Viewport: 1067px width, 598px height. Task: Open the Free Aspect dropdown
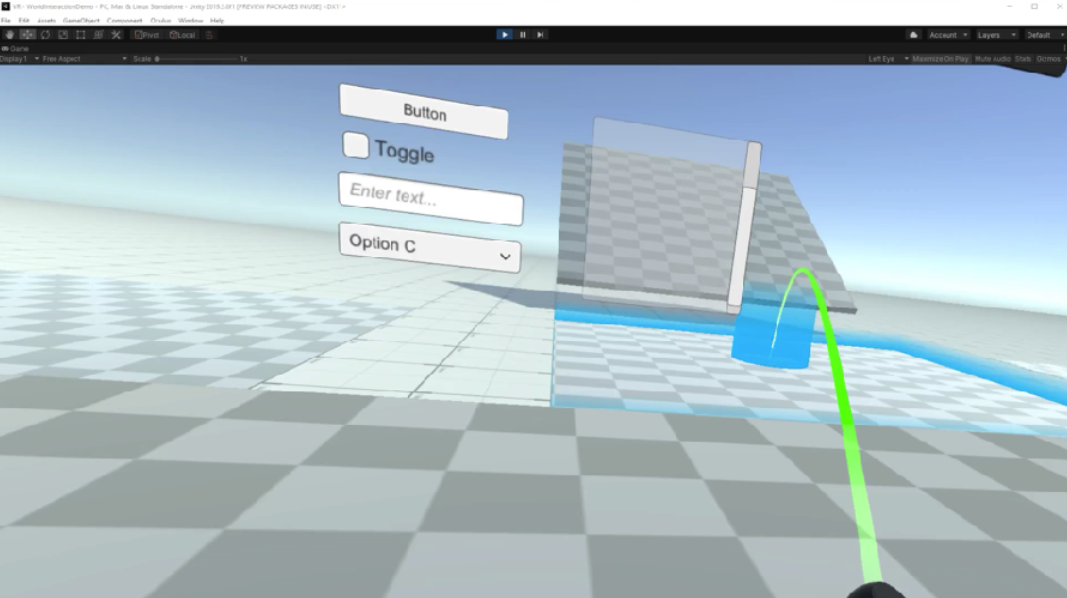point(83,59)
